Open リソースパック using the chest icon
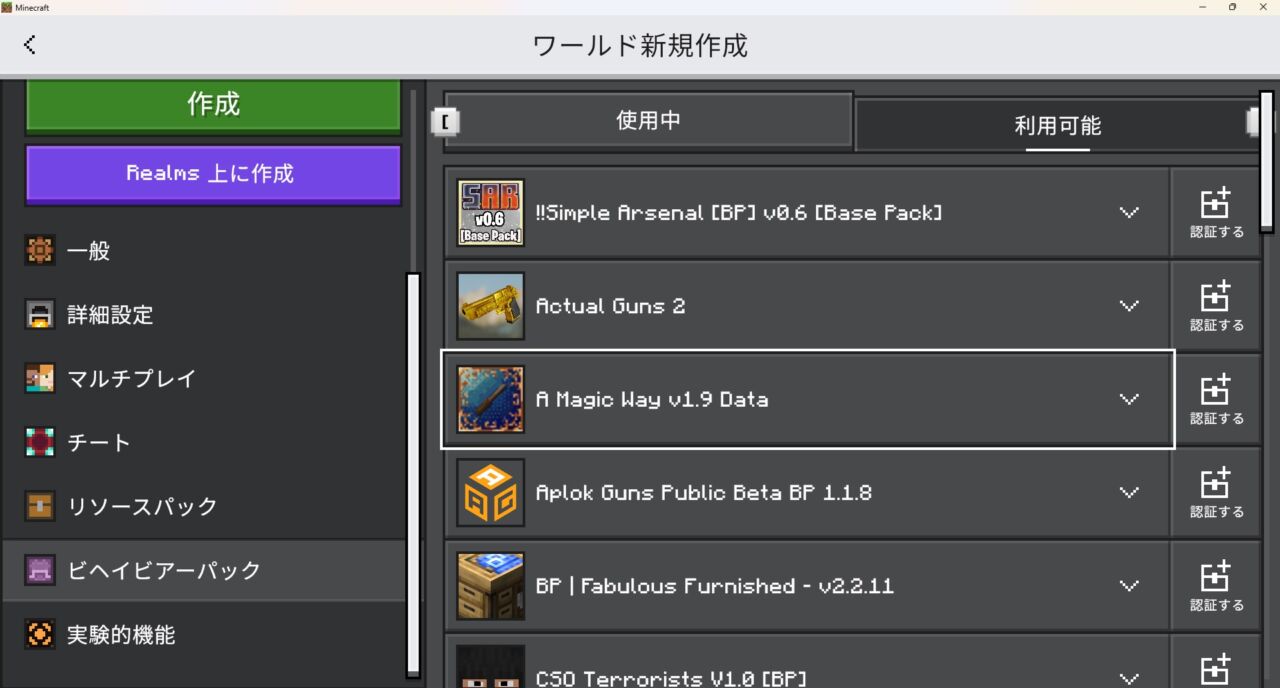1280x688 pixels. [38, 506]
